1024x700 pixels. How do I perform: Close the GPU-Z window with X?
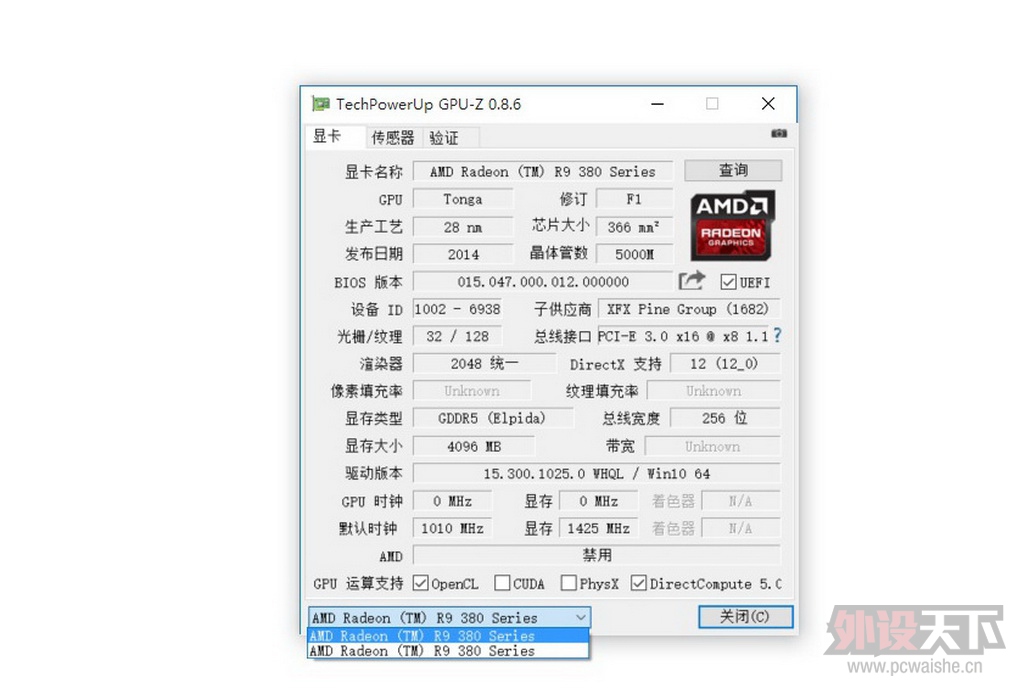[769, 104]
